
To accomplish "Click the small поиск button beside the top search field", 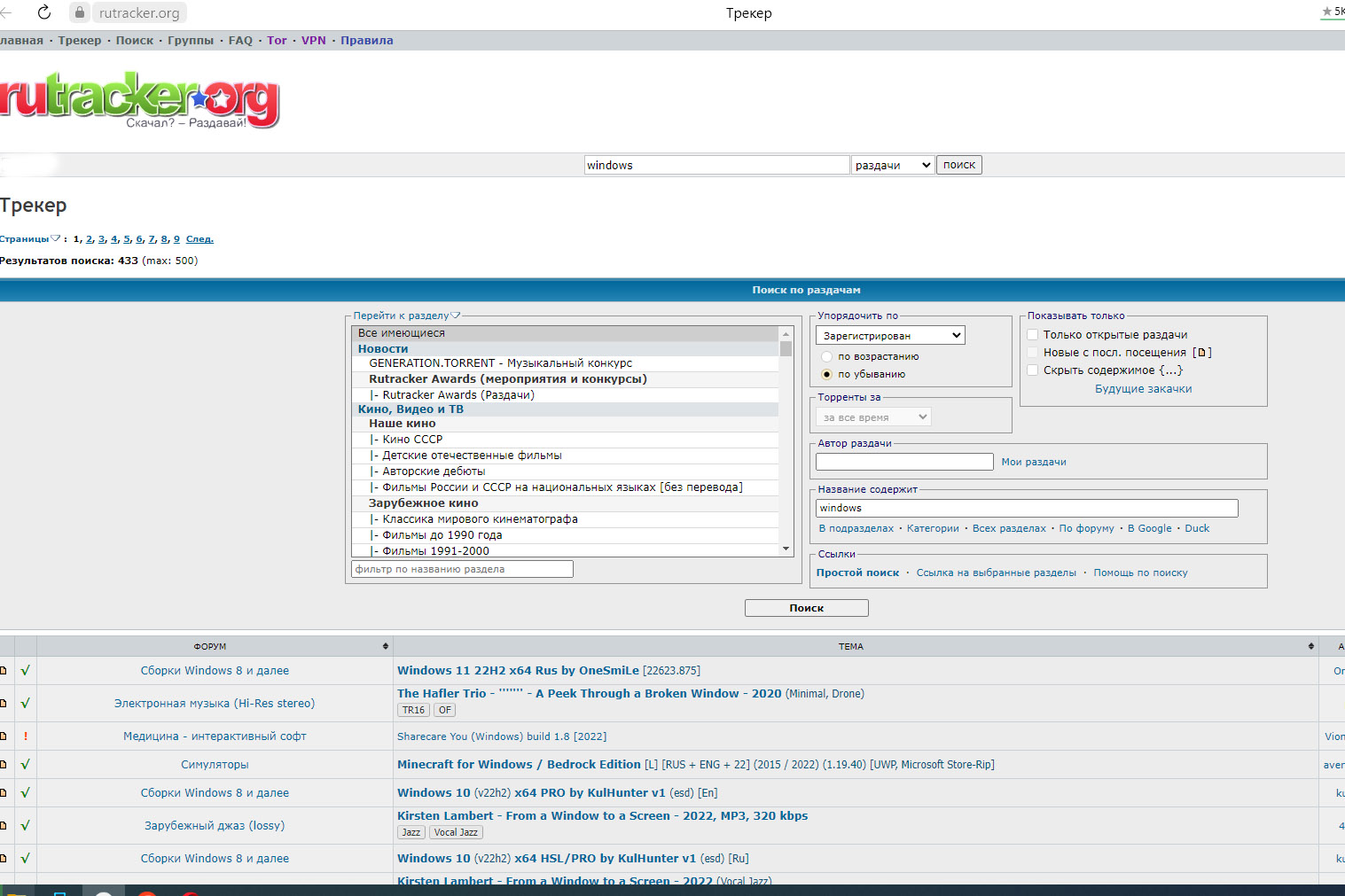I will click(x=959, y=165).
